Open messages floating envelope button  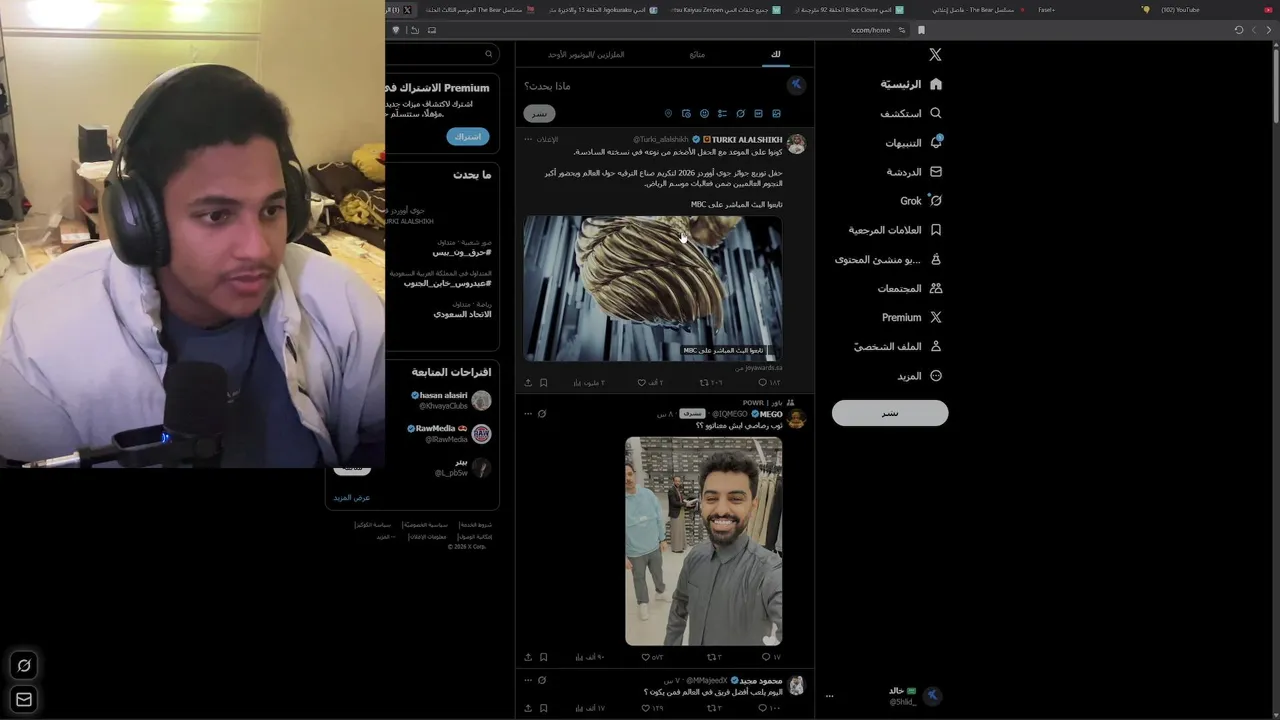point(24,699)
